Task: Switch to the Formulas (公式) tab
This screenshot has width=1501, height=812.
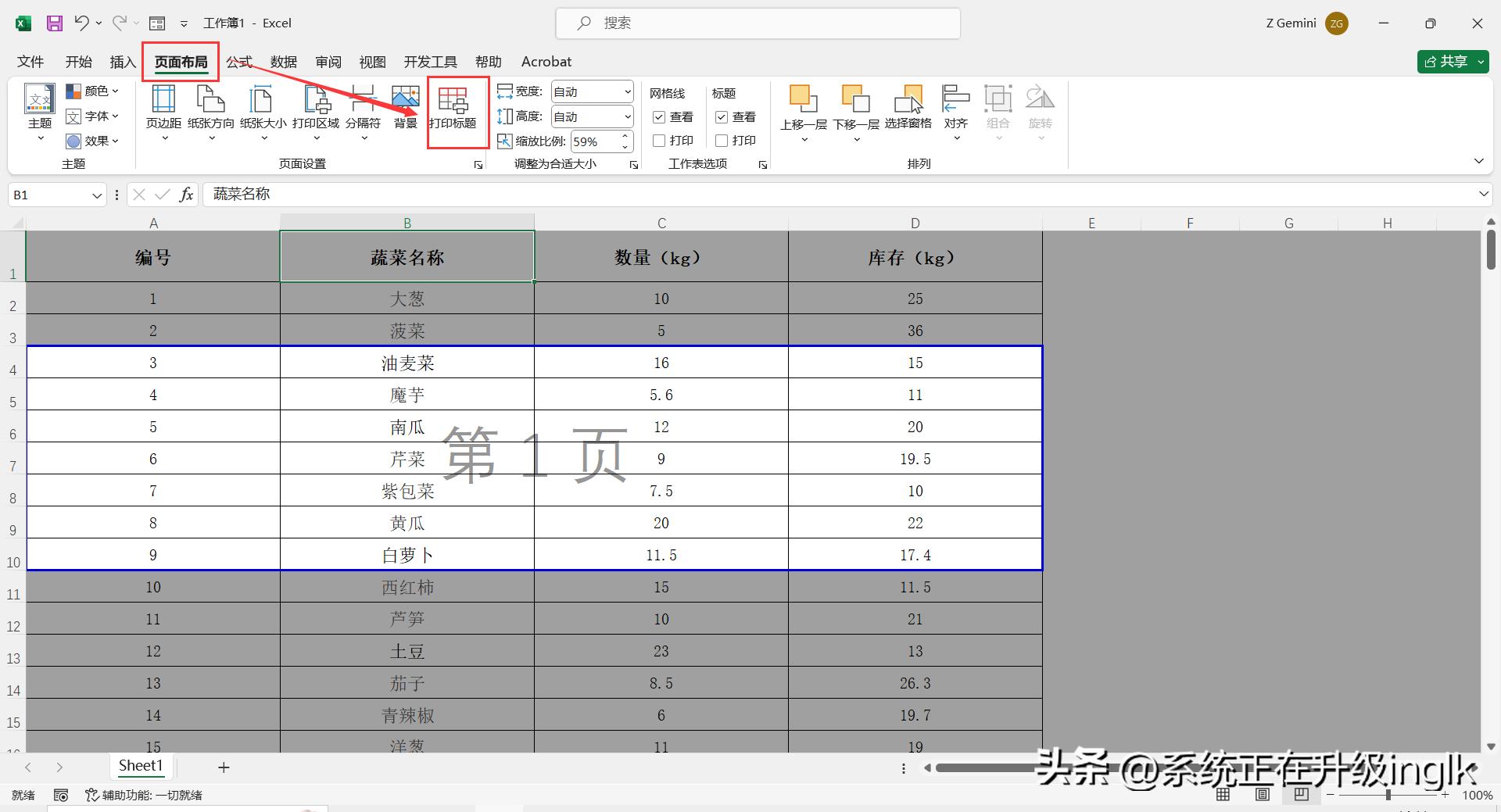Action: coord(239,62)
